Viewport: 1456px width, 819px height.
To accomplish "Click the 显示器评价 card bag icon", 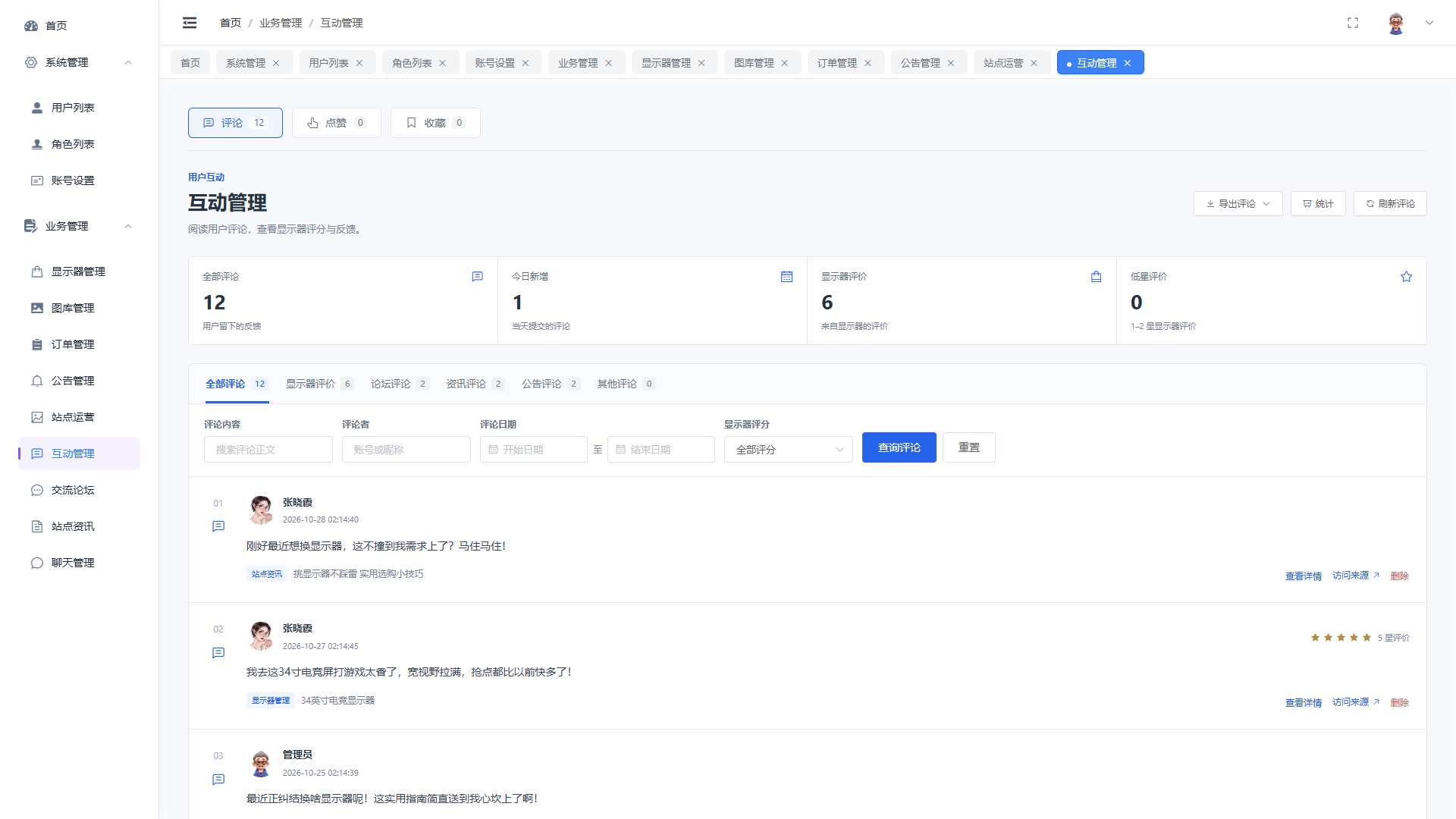I will point(1097,277).
